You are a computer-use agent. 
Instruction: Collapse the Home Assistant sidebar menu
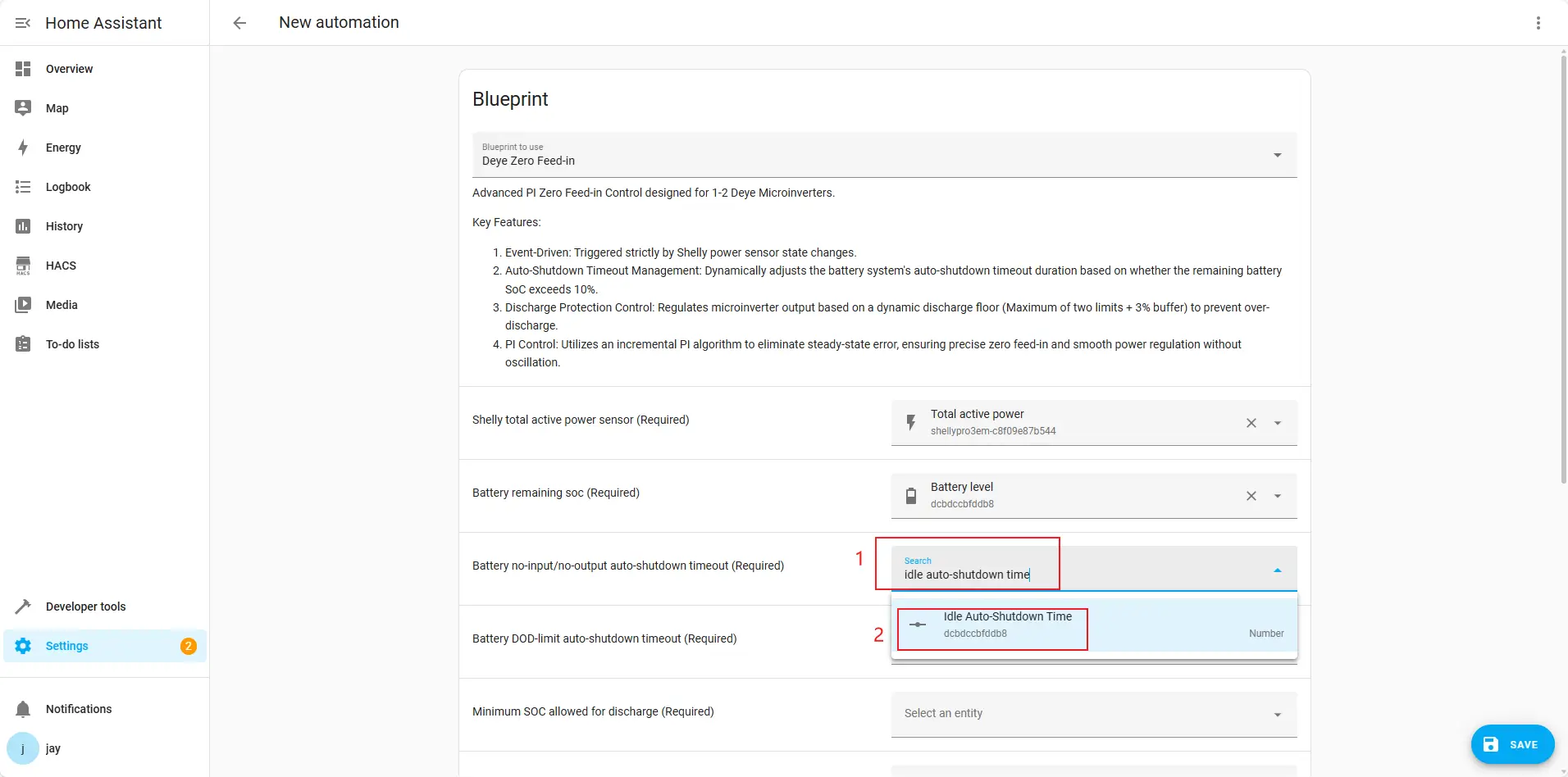tap(23, 23)
